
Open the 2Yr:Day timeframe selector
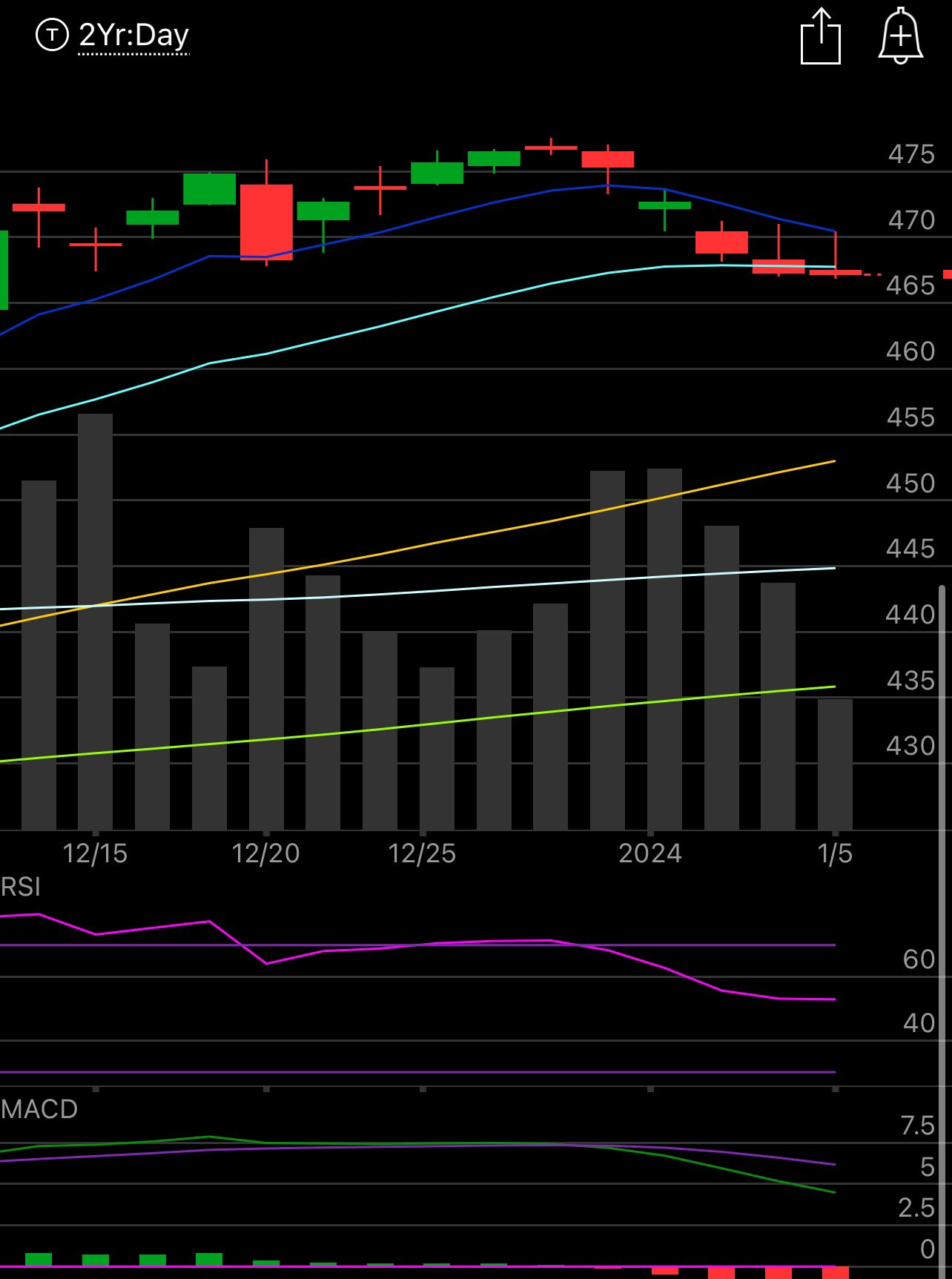pyautogui.click(x=133, y=36)
